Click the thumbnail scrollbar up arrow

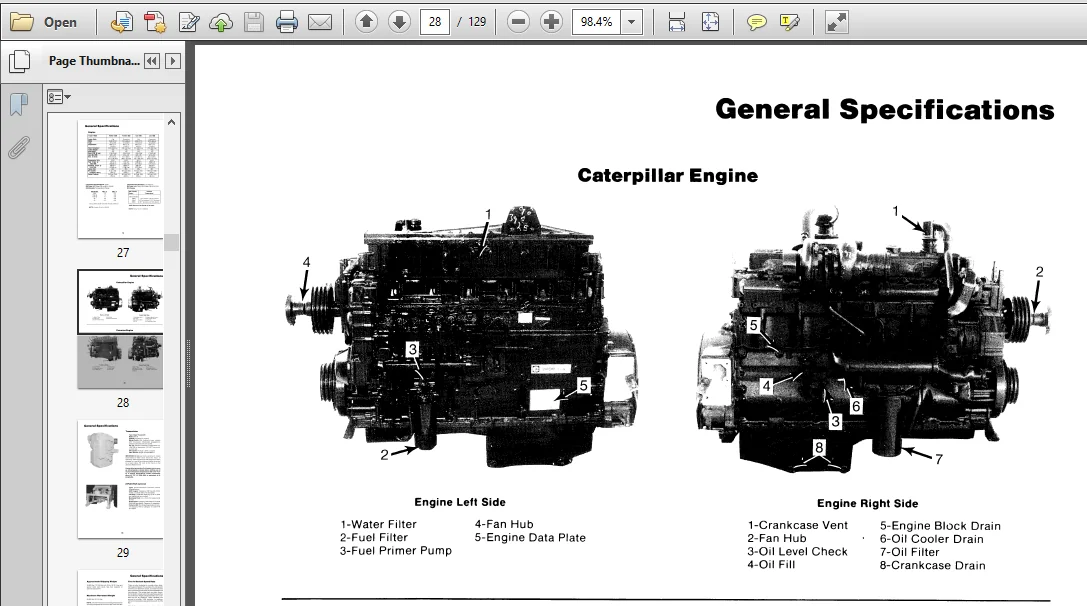[x=171, y=122]
